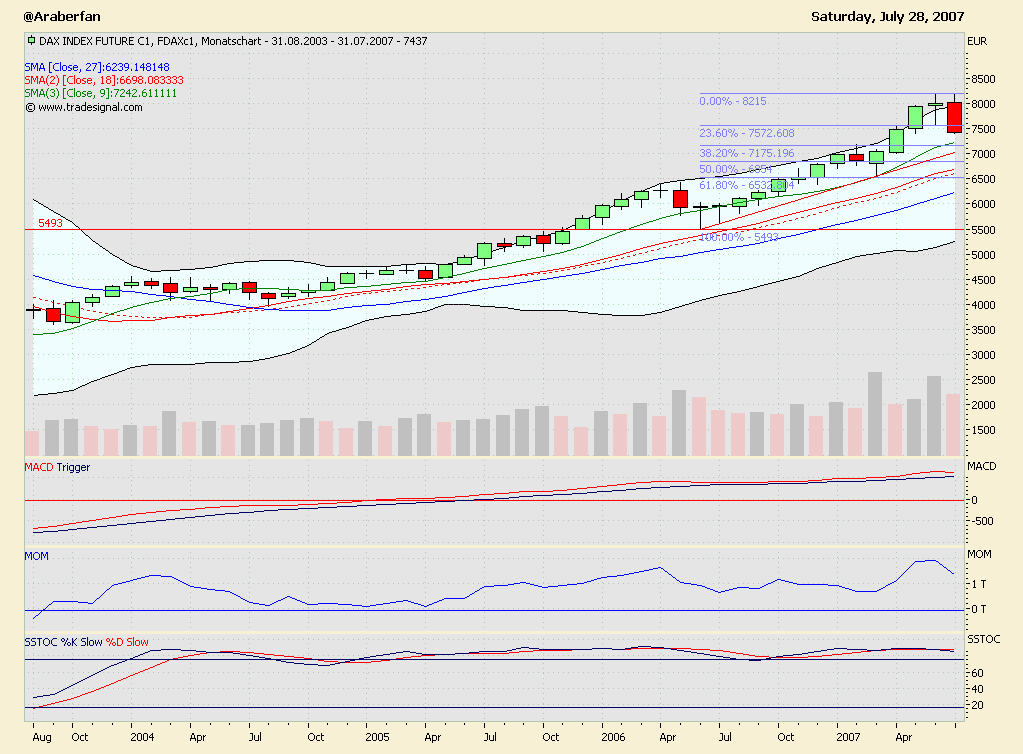The width and height of the screenshot is (1023, 754).
Task: Select the blue SMA [Close, 27] legend entry
Action: click(97, 67)
